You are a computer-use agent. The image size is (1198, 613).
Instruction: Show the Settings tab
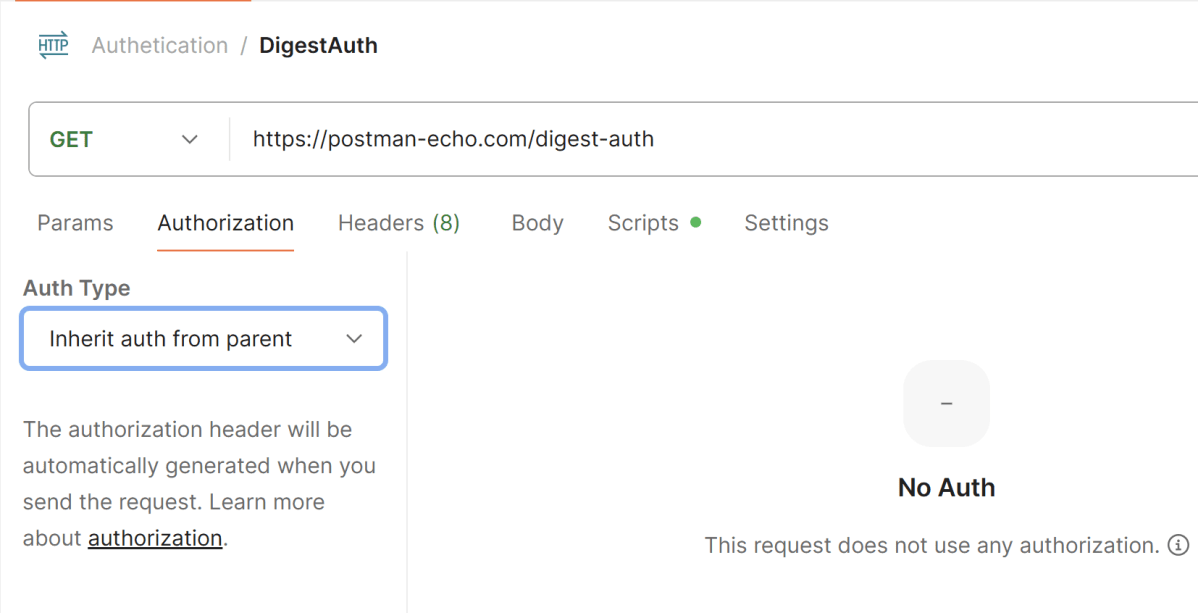786,223
